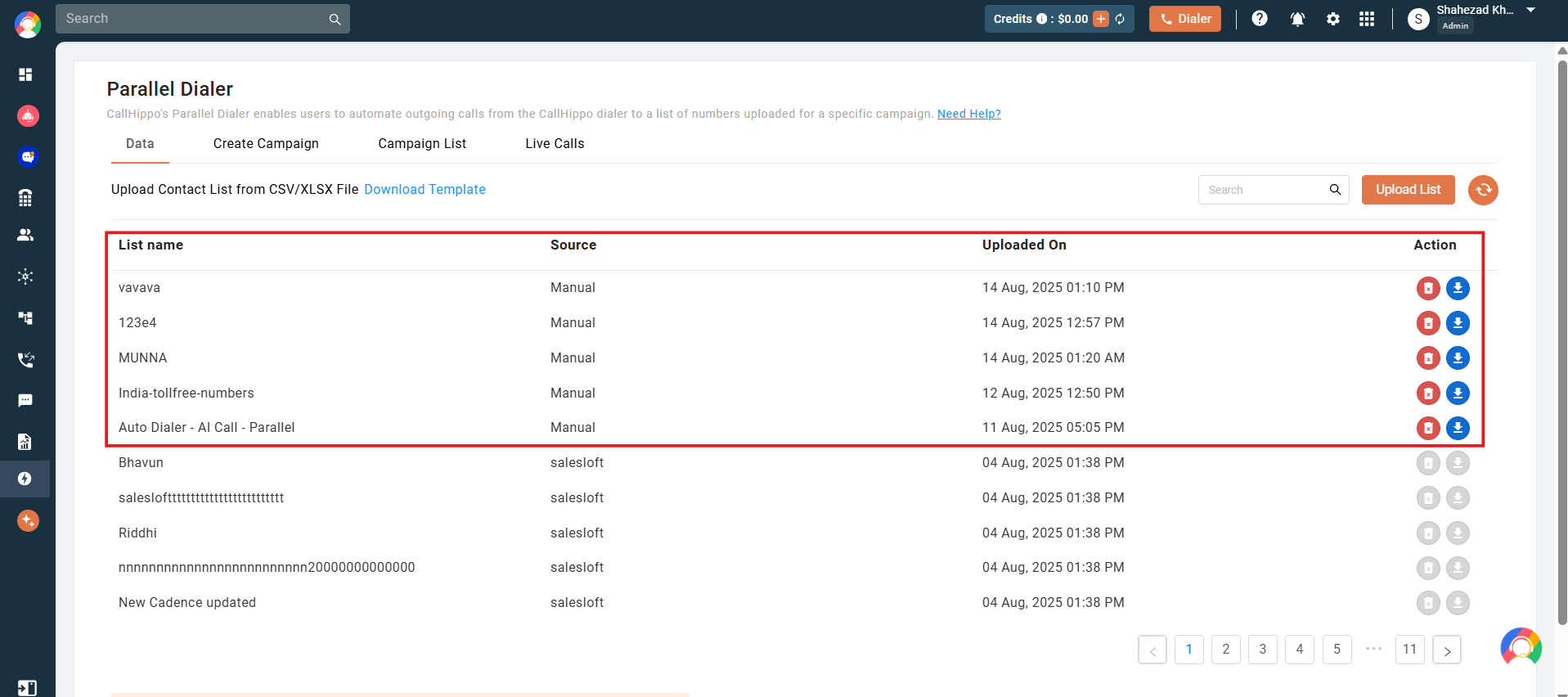Go to page 2 of the list
The image size is (1568, 697).
pyautogui.click(x=1225, y=650)
